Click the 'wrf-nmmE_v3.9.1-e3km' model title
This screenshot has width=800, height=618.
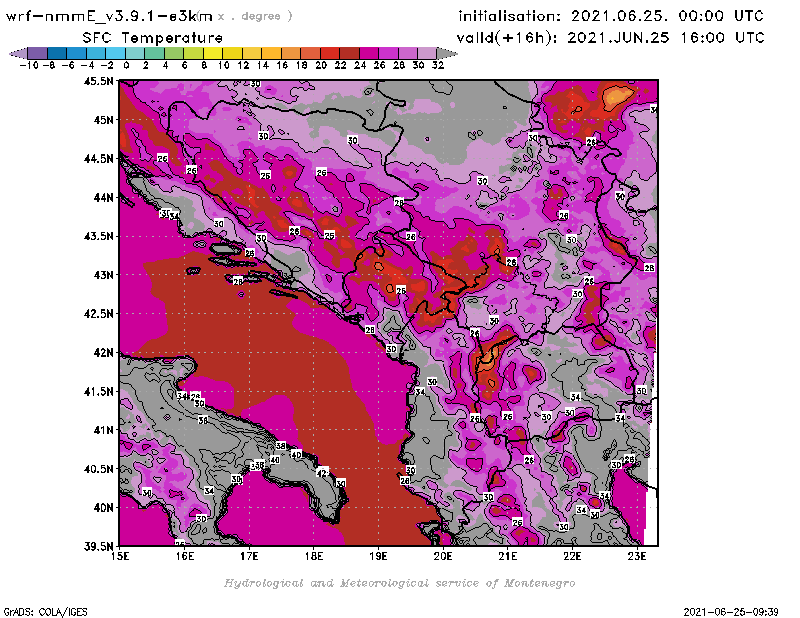click(x=109, y=16)
